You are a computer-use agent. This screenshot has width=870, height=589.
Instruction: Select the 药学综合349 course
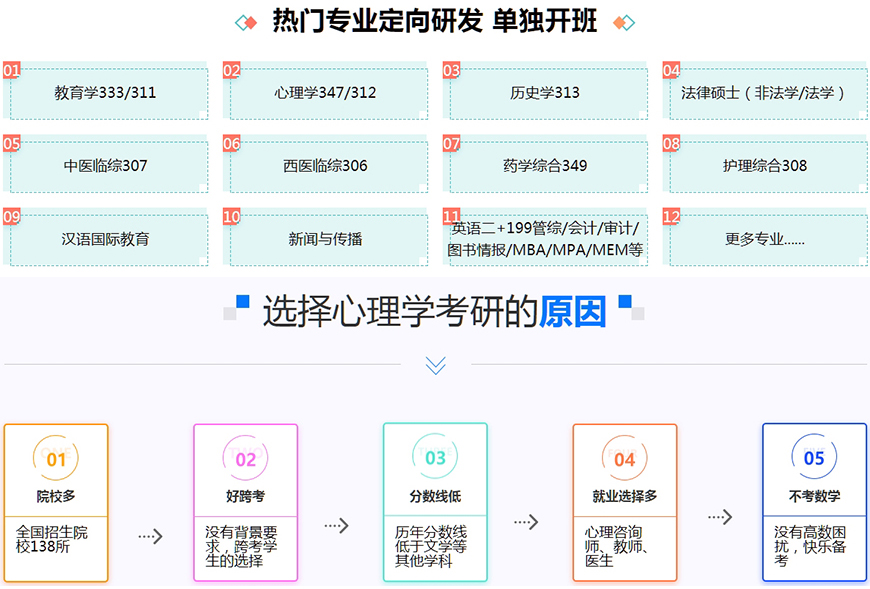547,165
